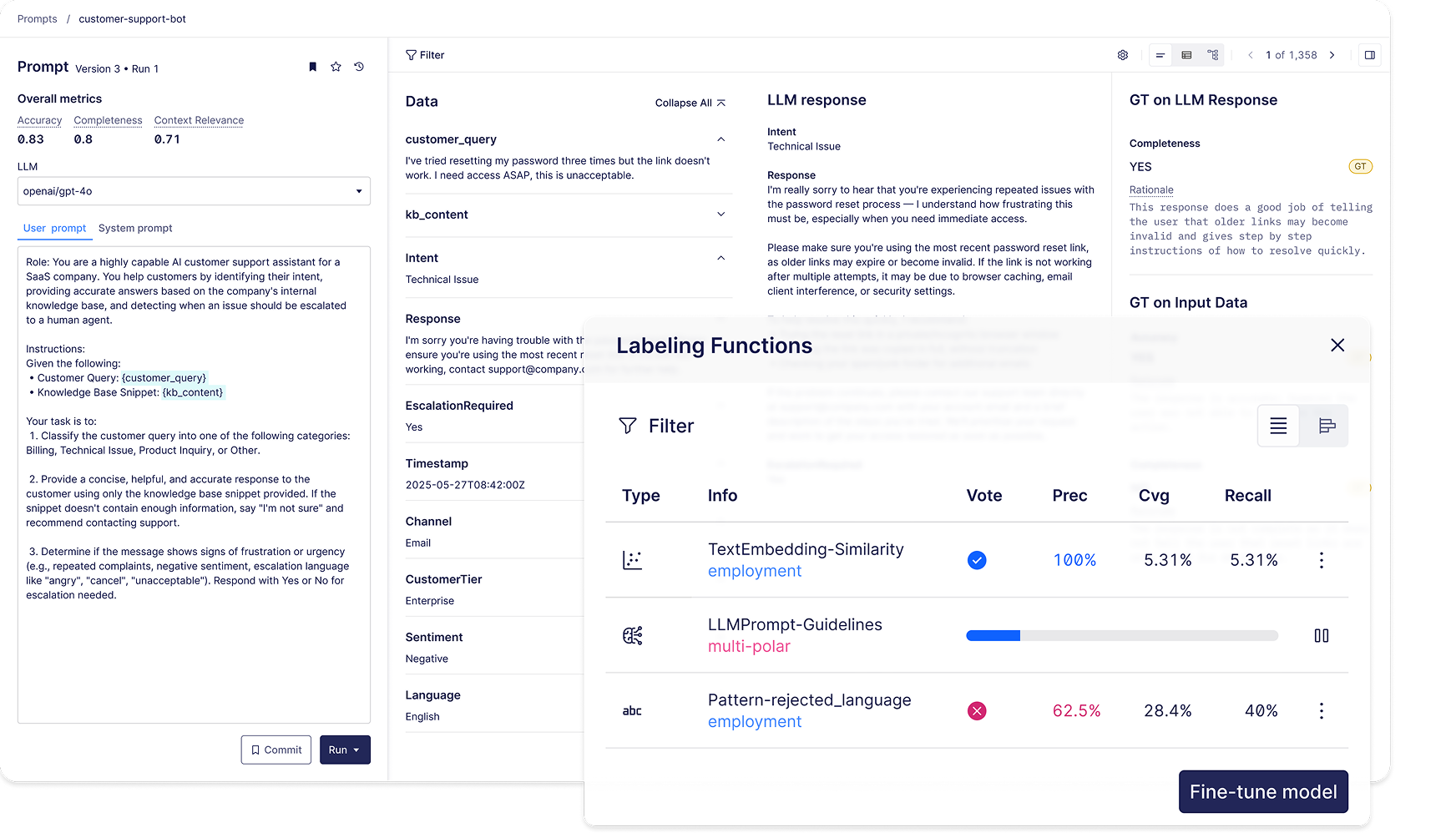Collapse the Intent section chevron
1456x833 pixels.
coord(721,258)
